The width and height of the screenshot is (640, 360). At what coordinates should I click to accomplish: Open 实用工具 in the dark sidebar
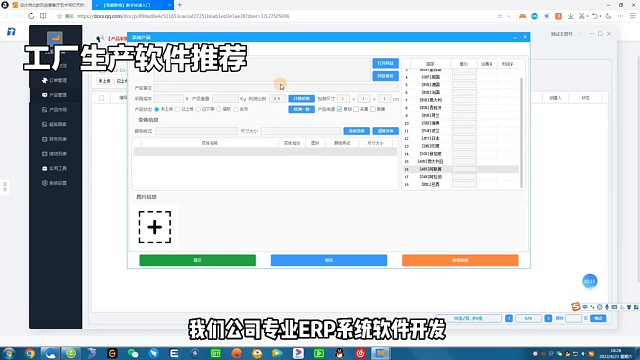[55, 168]
